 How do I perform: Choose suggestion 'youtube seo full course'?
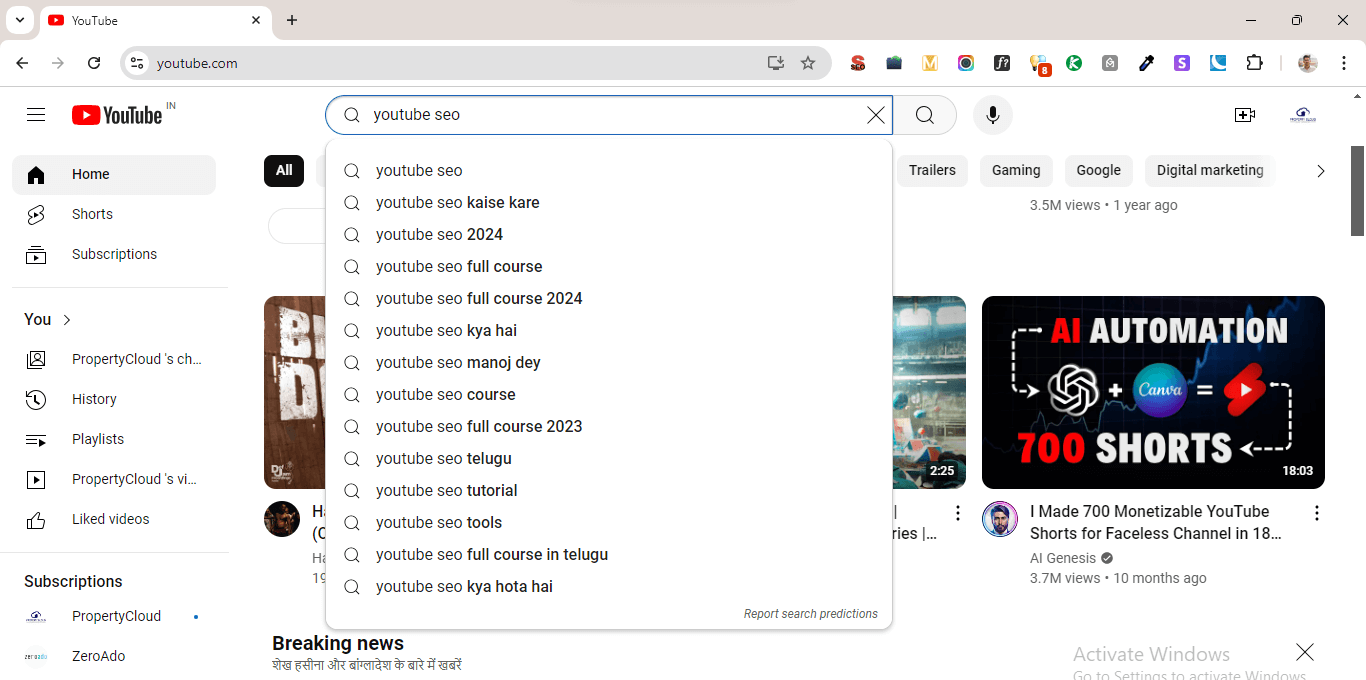tap(609, 267)
